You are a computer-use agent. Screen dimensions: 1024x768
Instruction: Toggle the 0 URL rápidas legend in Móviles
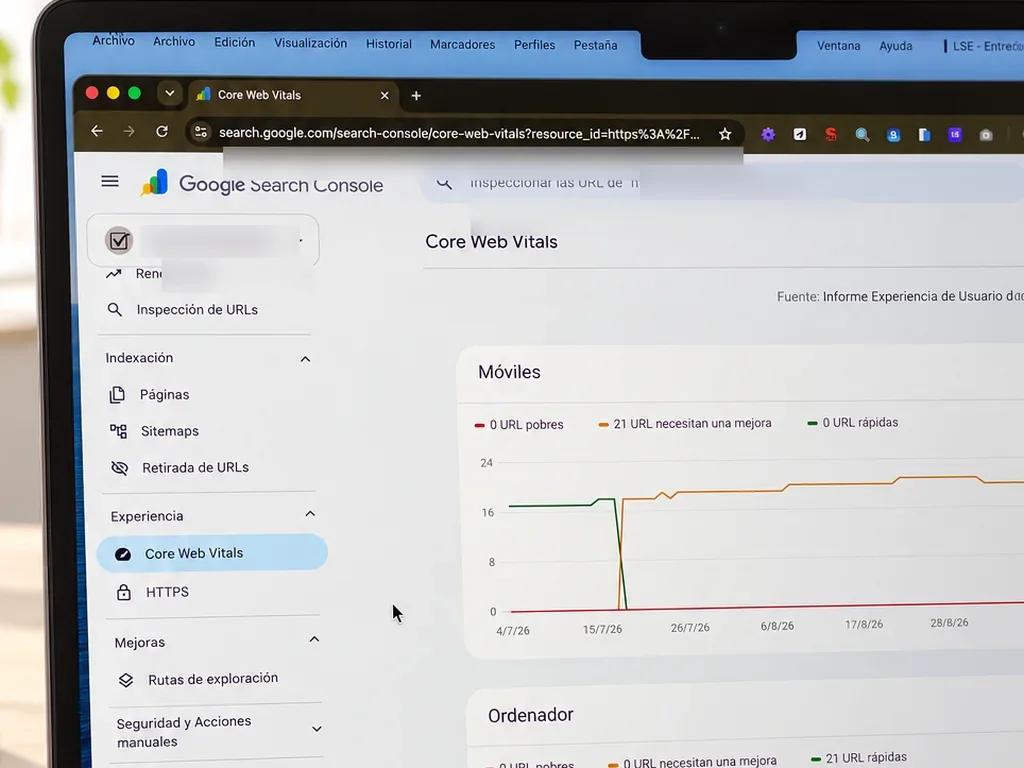pos(852,423)
